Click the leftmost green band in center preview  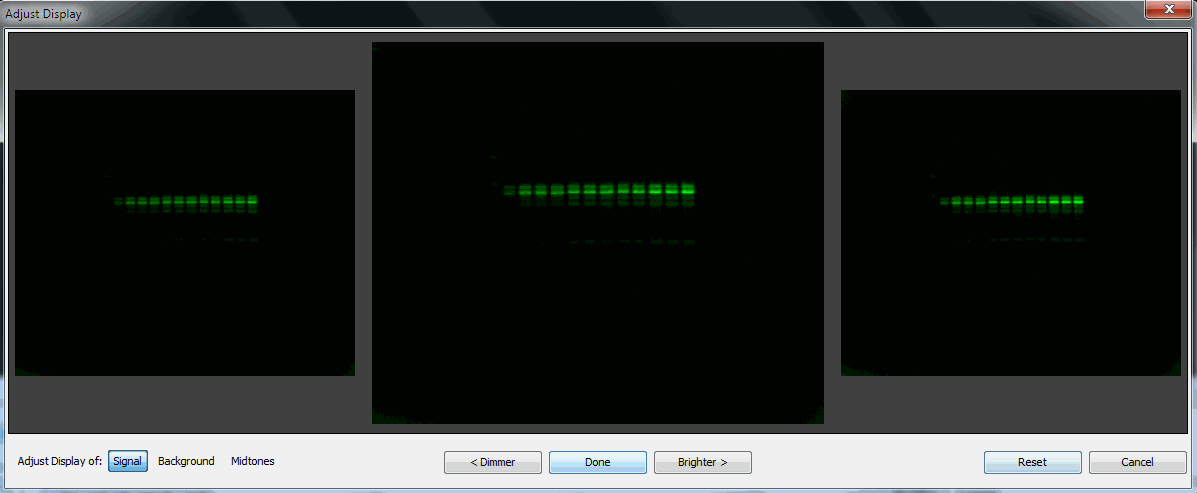click(509, 190)
